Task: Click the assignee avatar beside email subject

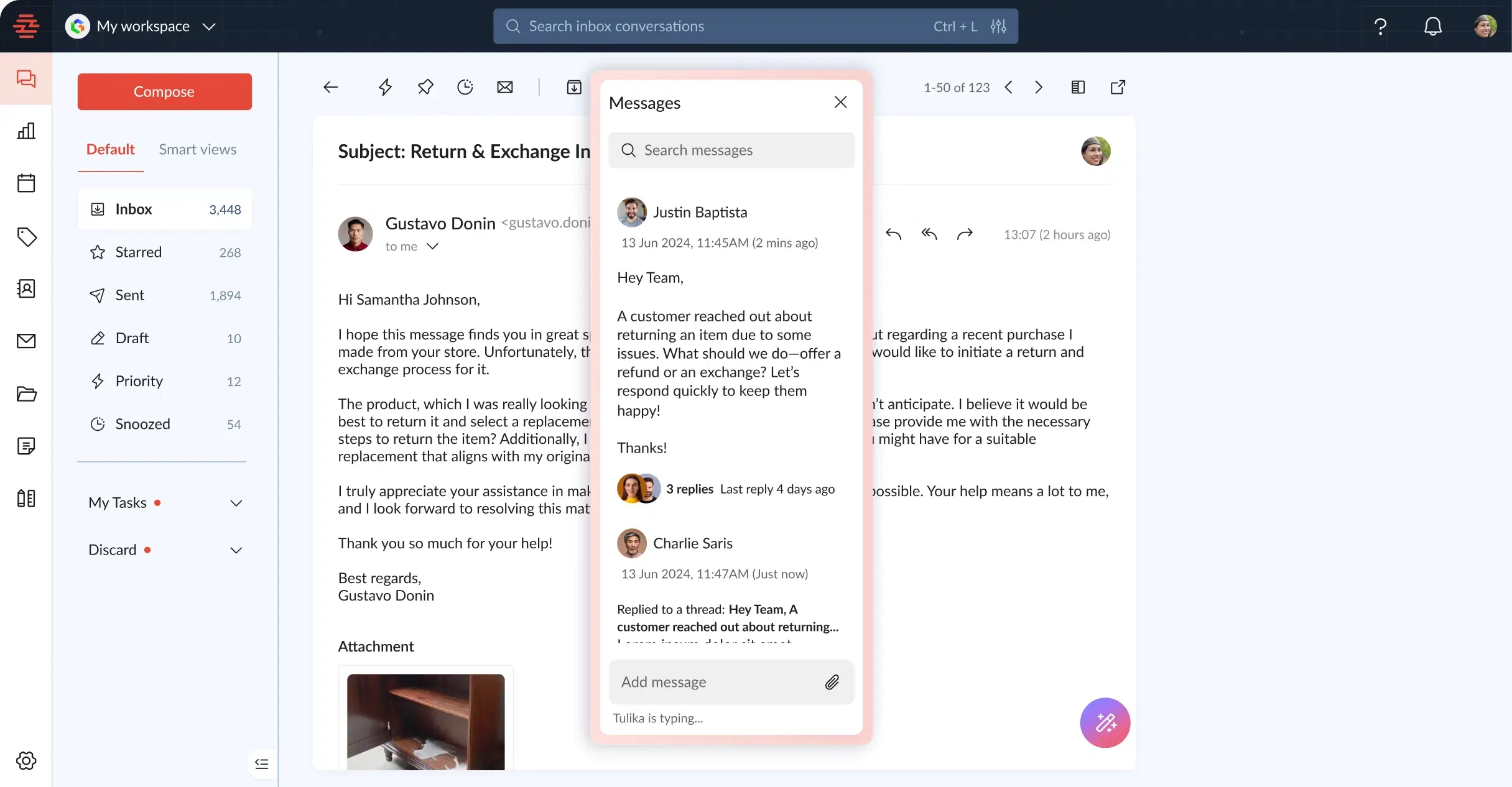Action: click(x=1096, y=151)
